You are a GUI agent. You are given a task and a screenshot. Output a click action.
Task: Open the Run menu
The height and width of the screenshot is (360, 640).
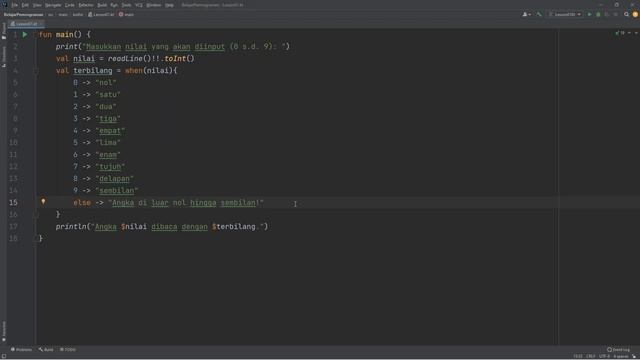[x=114, y=5]
